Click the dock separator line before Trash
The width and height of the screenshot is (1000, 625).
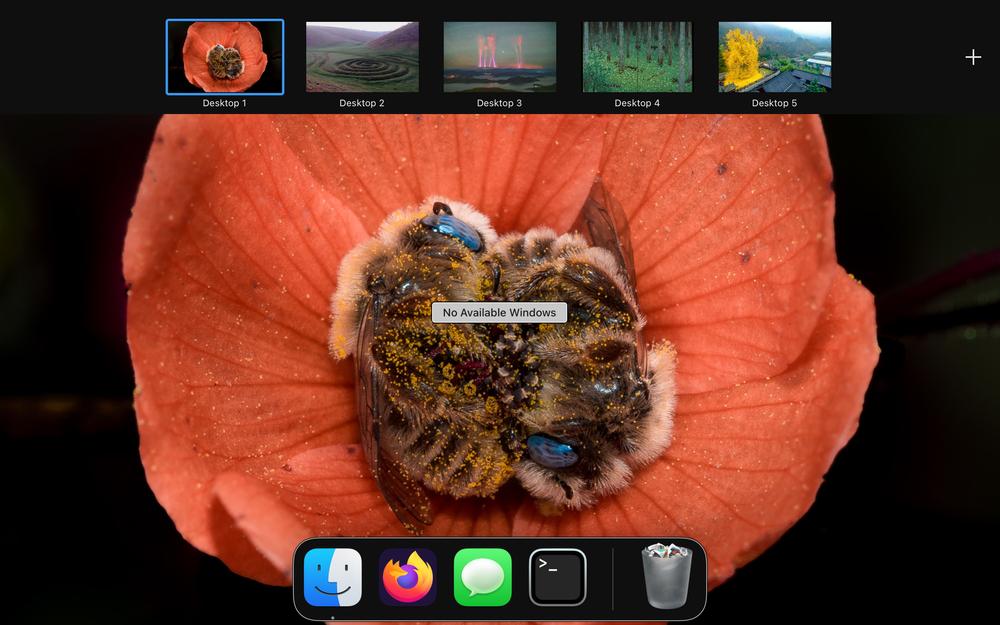pos(613,578)
